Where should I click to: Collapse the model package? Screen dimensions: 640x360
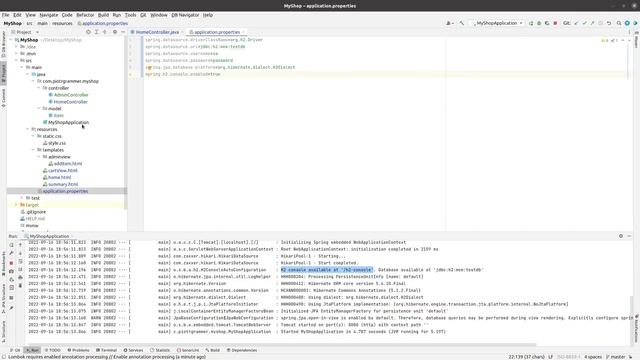click(x=39, y=109)
